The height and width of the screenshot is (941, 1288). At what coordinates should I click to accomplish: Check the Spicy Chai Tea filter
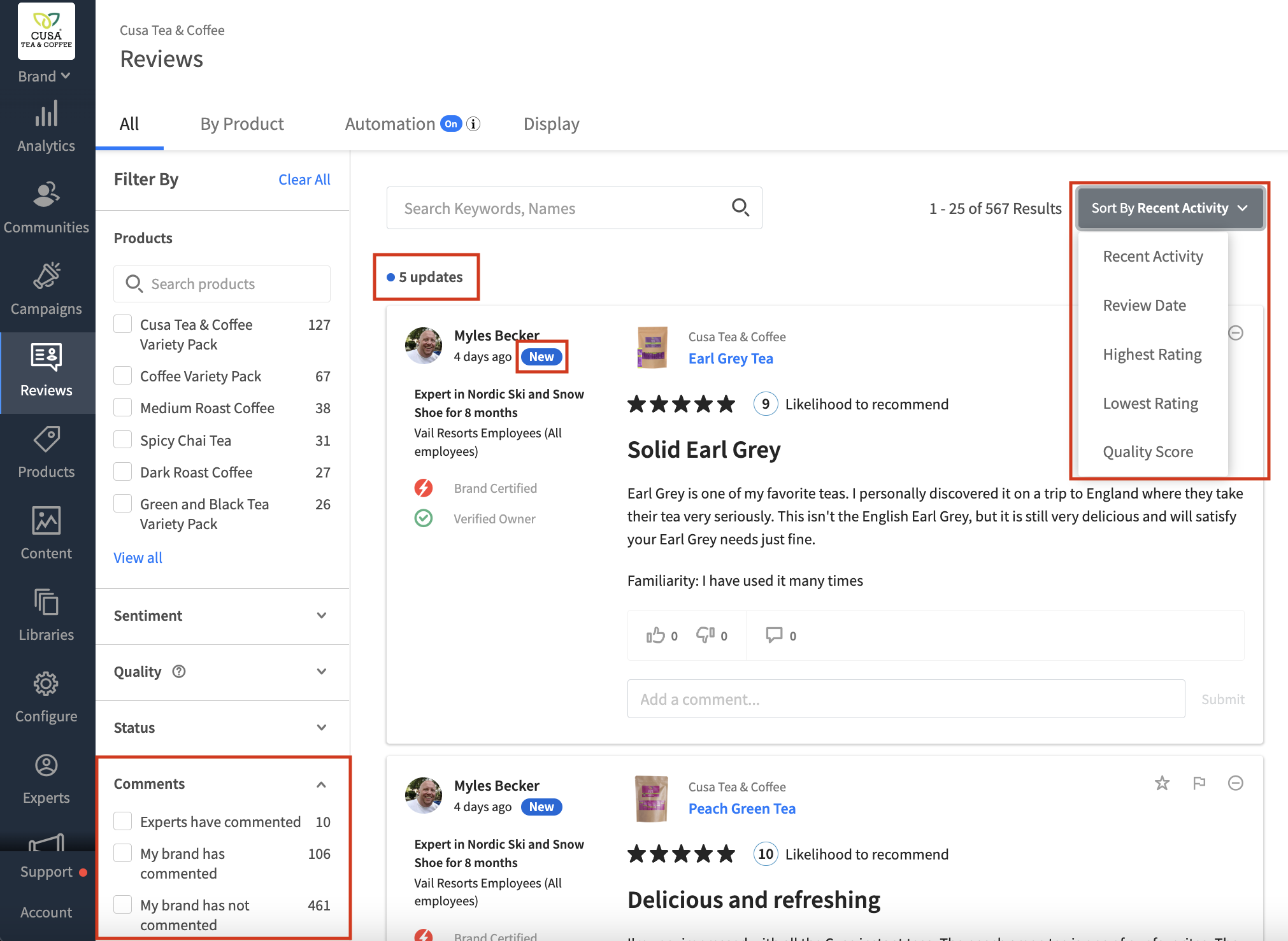tap(123, 440)
